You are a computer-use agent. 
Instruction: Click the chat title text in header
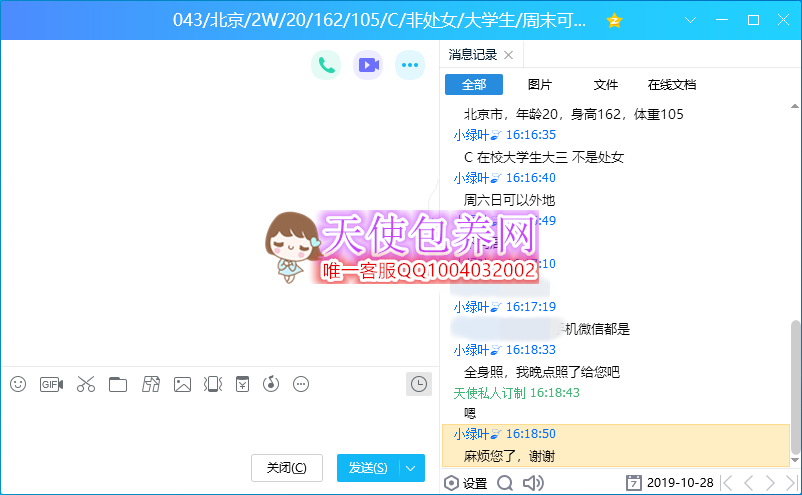tap(379, 20)
